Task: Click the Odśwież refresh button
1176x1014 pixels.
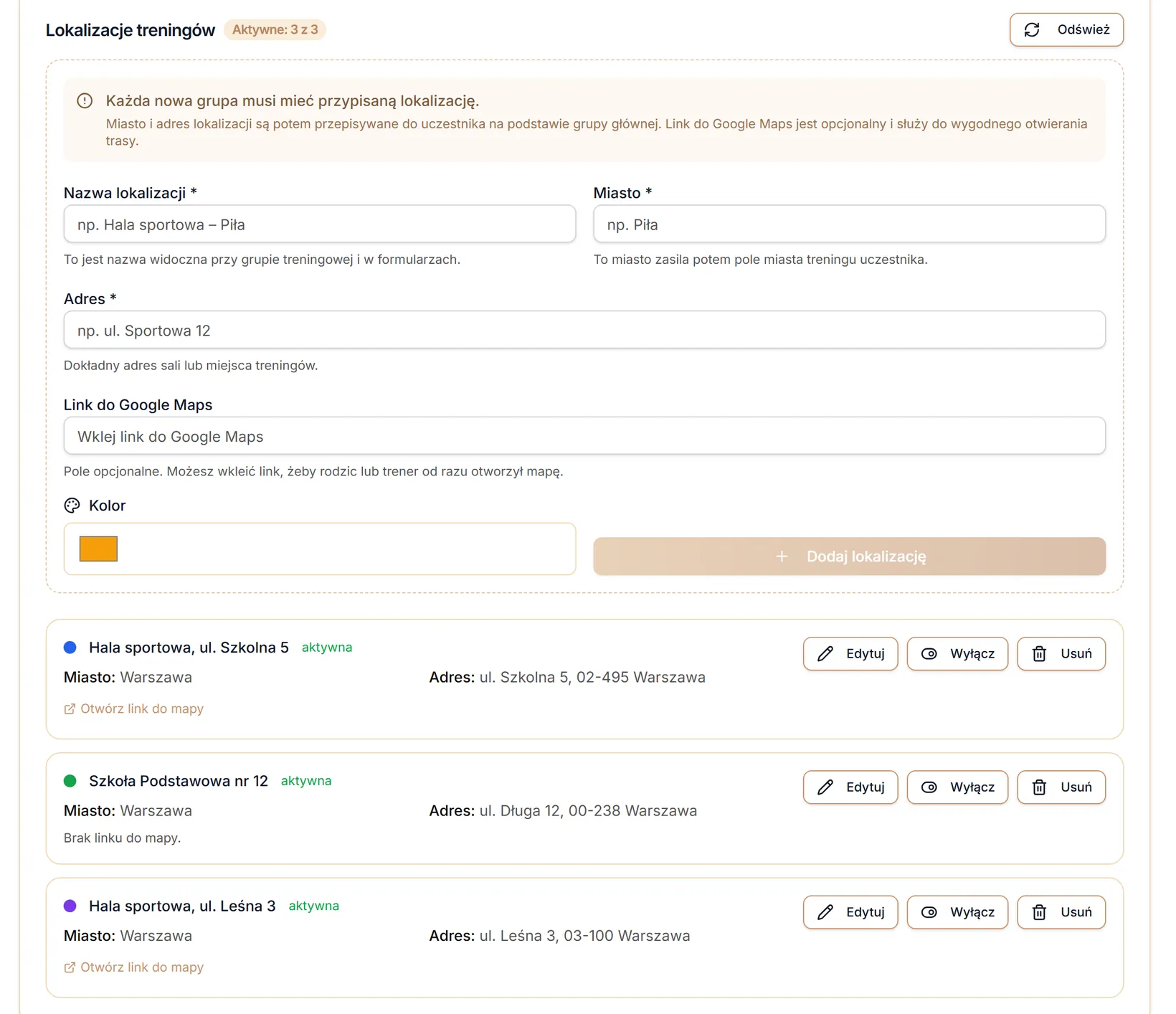Action: pos(1066,29)
